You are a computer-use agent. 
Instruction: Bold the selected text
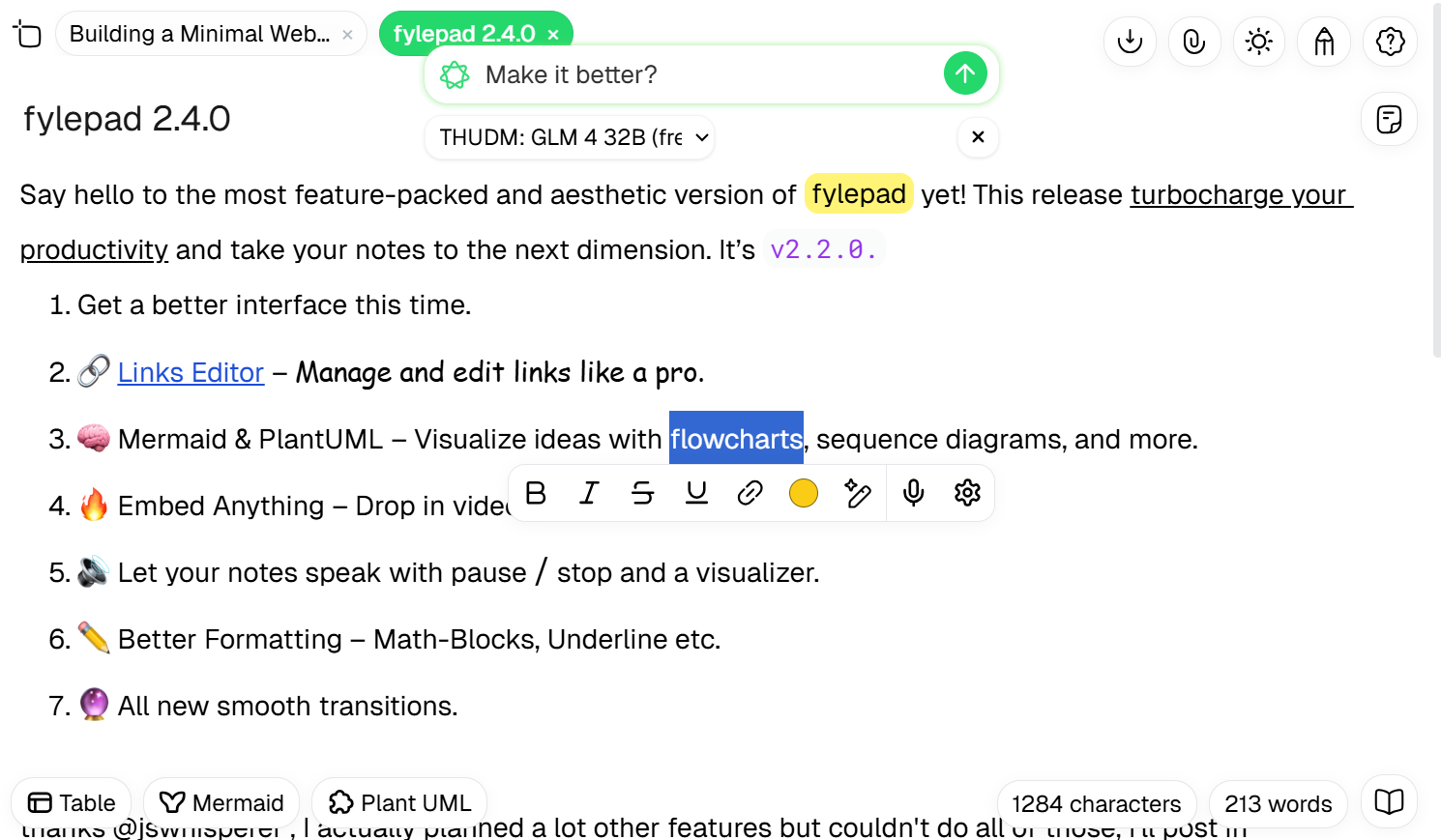point(536,493)
